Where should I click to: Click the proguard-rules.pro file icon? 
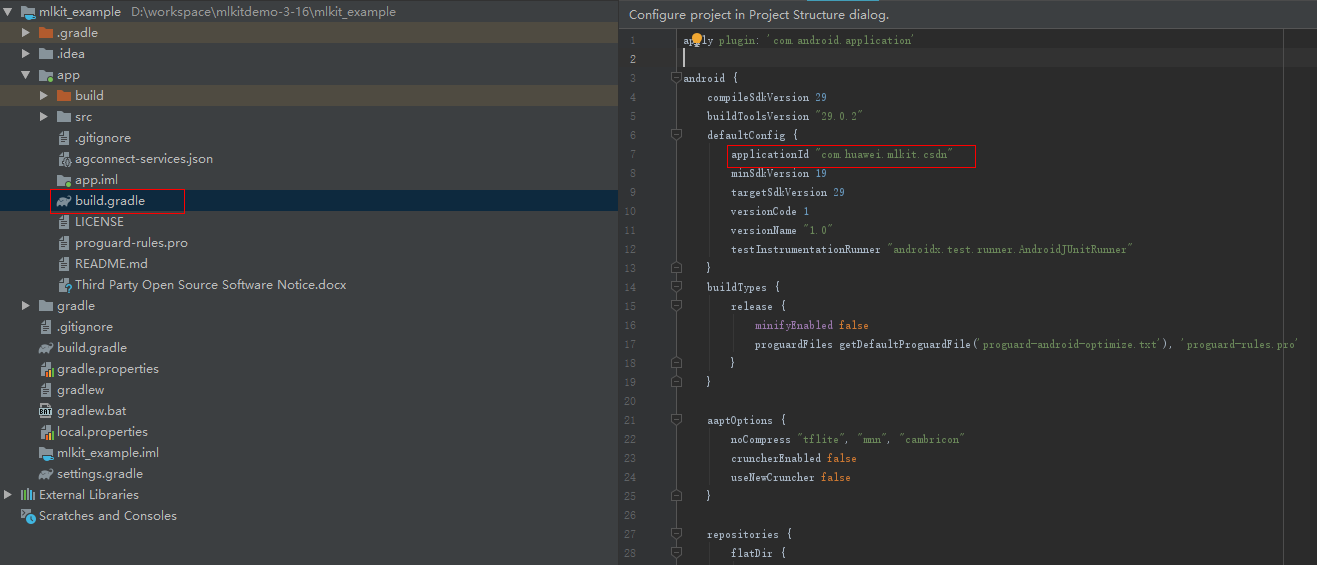tap(64, 243)
